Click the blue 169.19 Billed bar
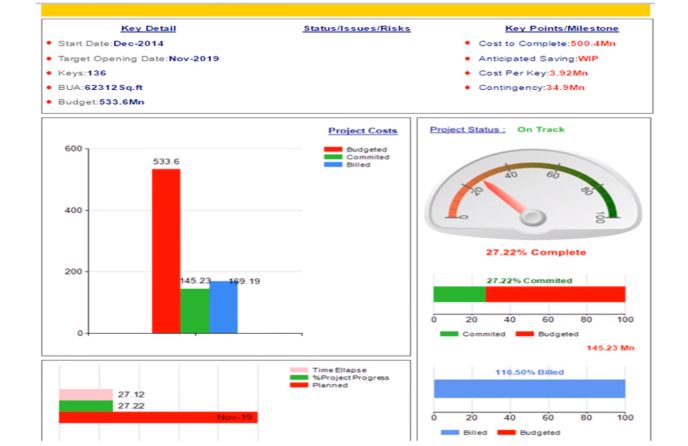This screenshot has height=446, width=688. [x=224, y=307]
